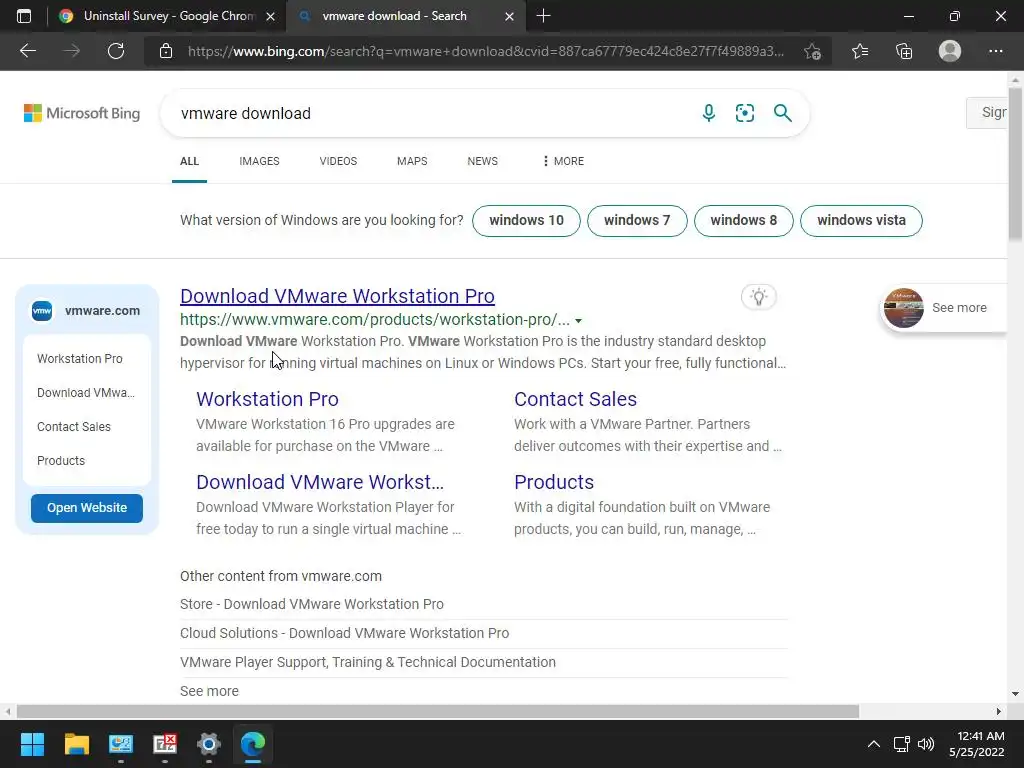
Task: Go back to the previous page
Action: 28,51
